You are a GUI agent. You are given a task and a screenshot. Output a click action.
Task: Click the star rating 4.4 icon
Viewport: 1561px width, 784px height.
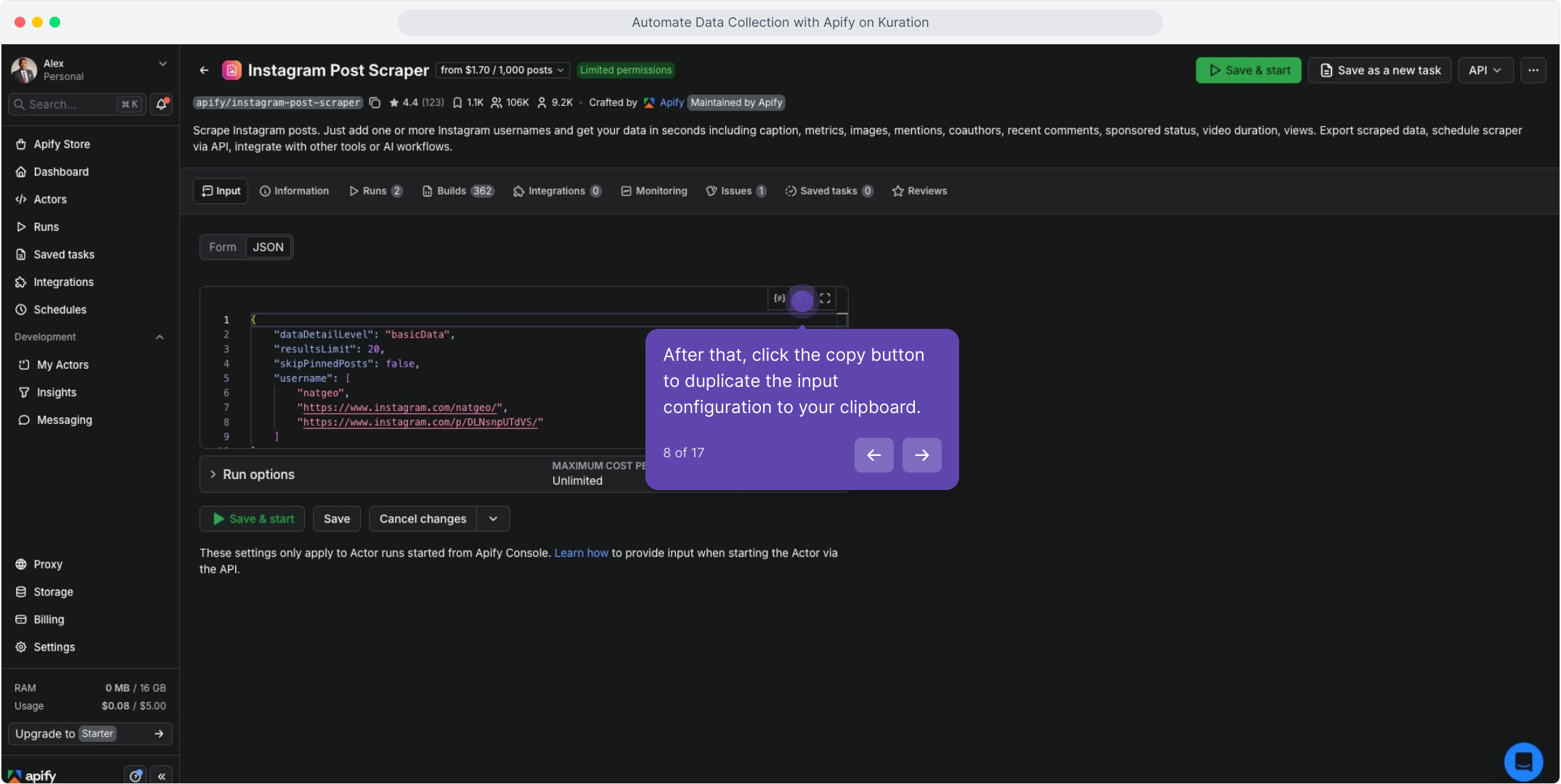(394, 103)
